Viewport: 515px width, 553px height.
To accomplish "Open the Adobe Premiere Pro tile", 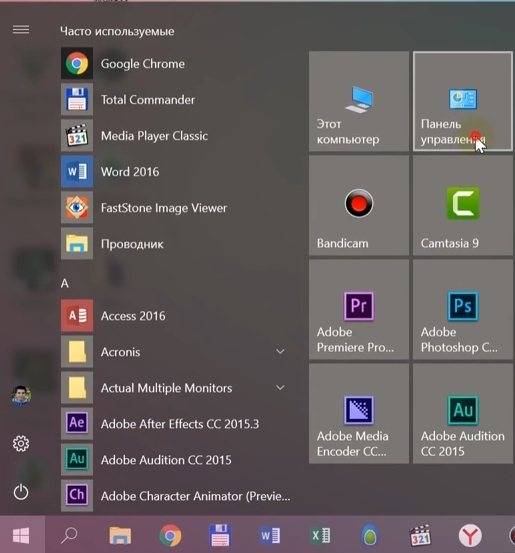I will tap(359, 310).
